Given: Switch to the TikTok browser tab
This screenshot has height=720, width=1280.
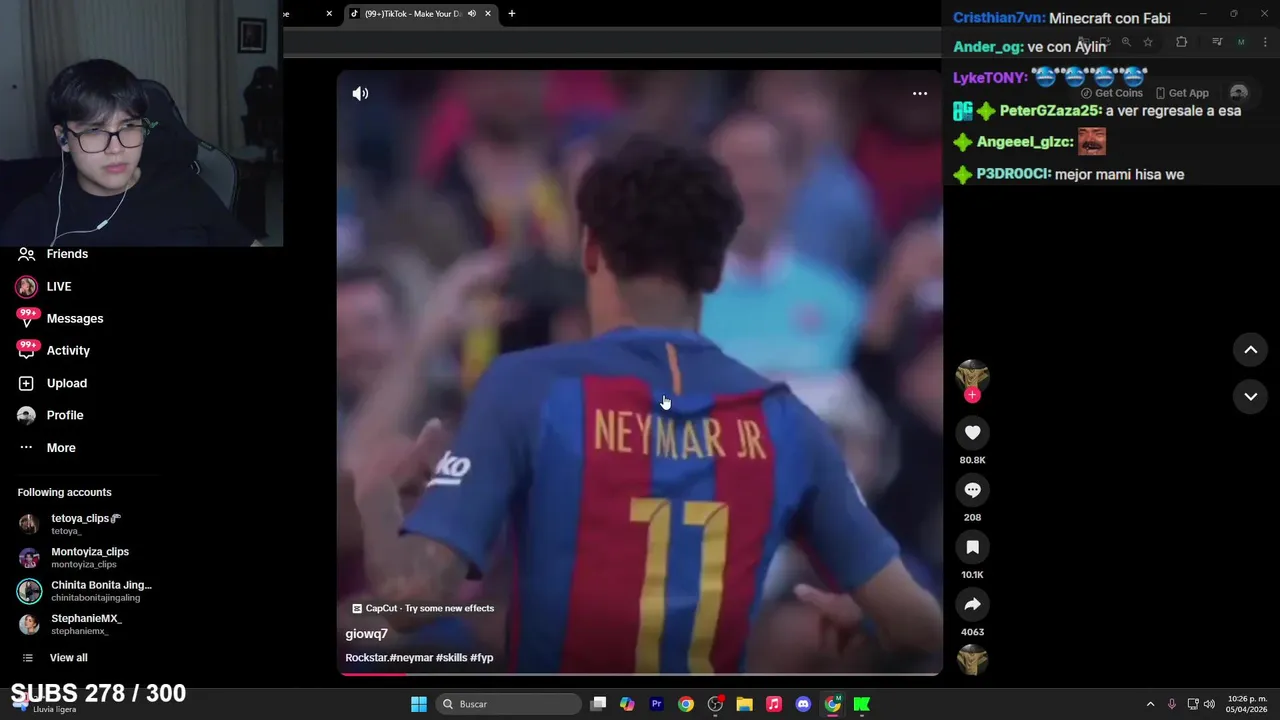Looking at the screenshot, I should point(412,14).
